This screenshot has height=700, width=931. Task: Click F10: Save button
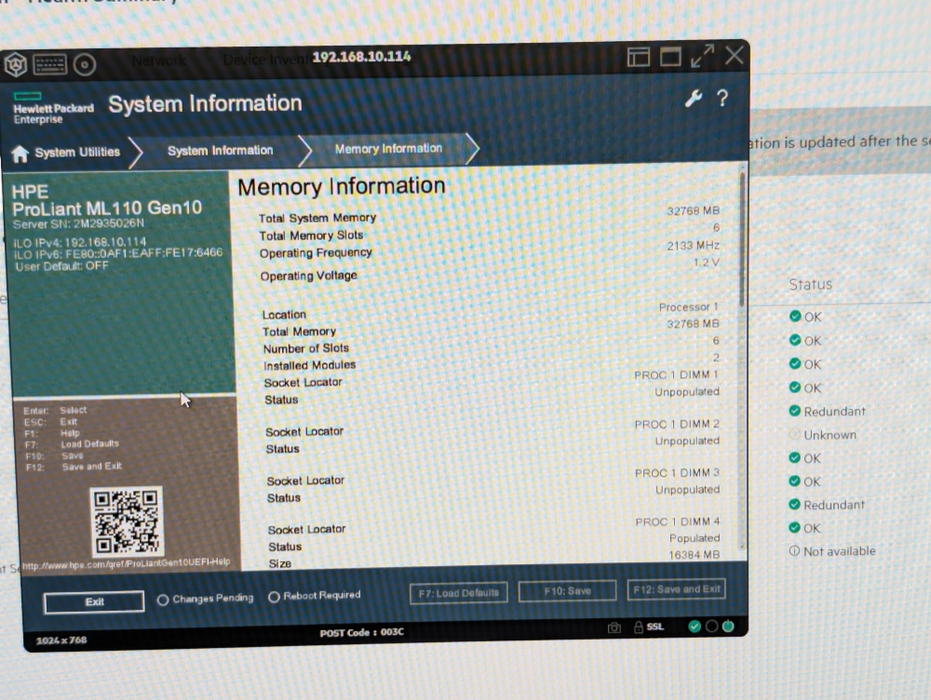click(x=567, y=591)
